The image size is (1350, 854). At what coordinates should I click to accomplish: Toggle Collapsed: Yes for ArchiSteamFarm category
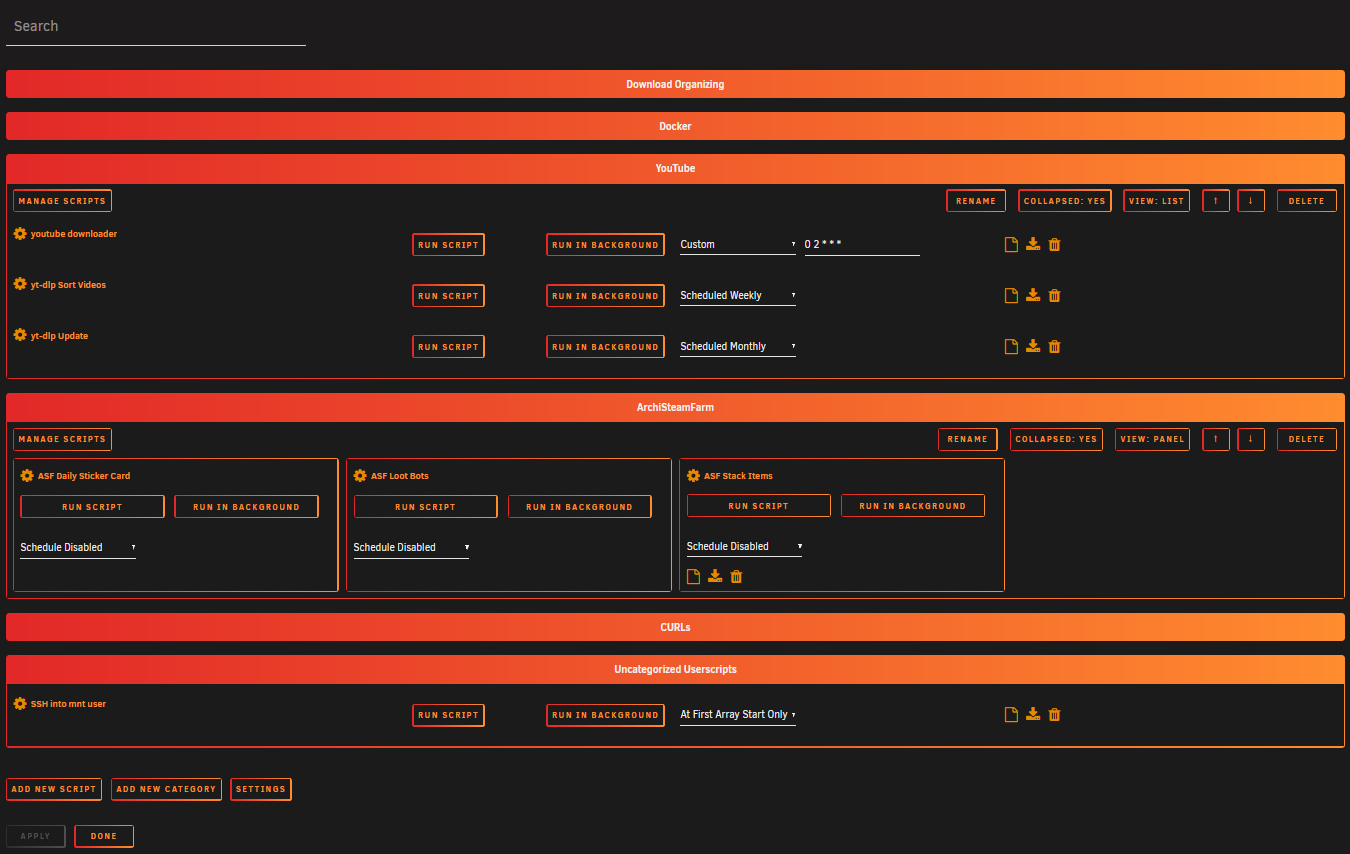1056,439
